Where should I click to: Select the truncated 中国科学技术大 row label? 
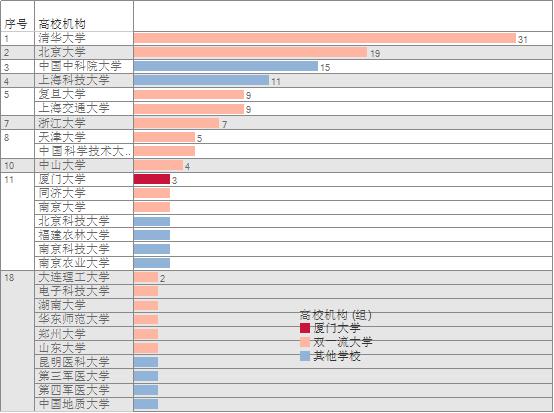pyautogui.click(x=84, y=151)
